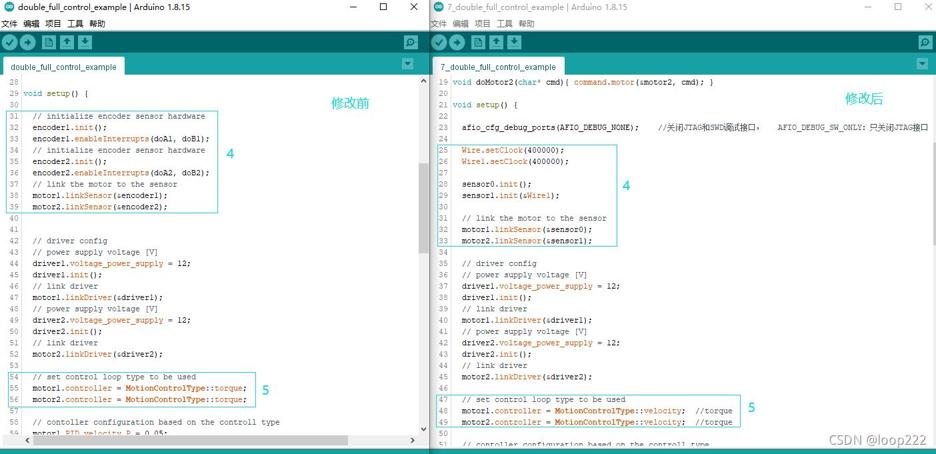Open 文件 menu in right Arduino window
The width and height of the screenshot is (936, 454).
[438, 24]
